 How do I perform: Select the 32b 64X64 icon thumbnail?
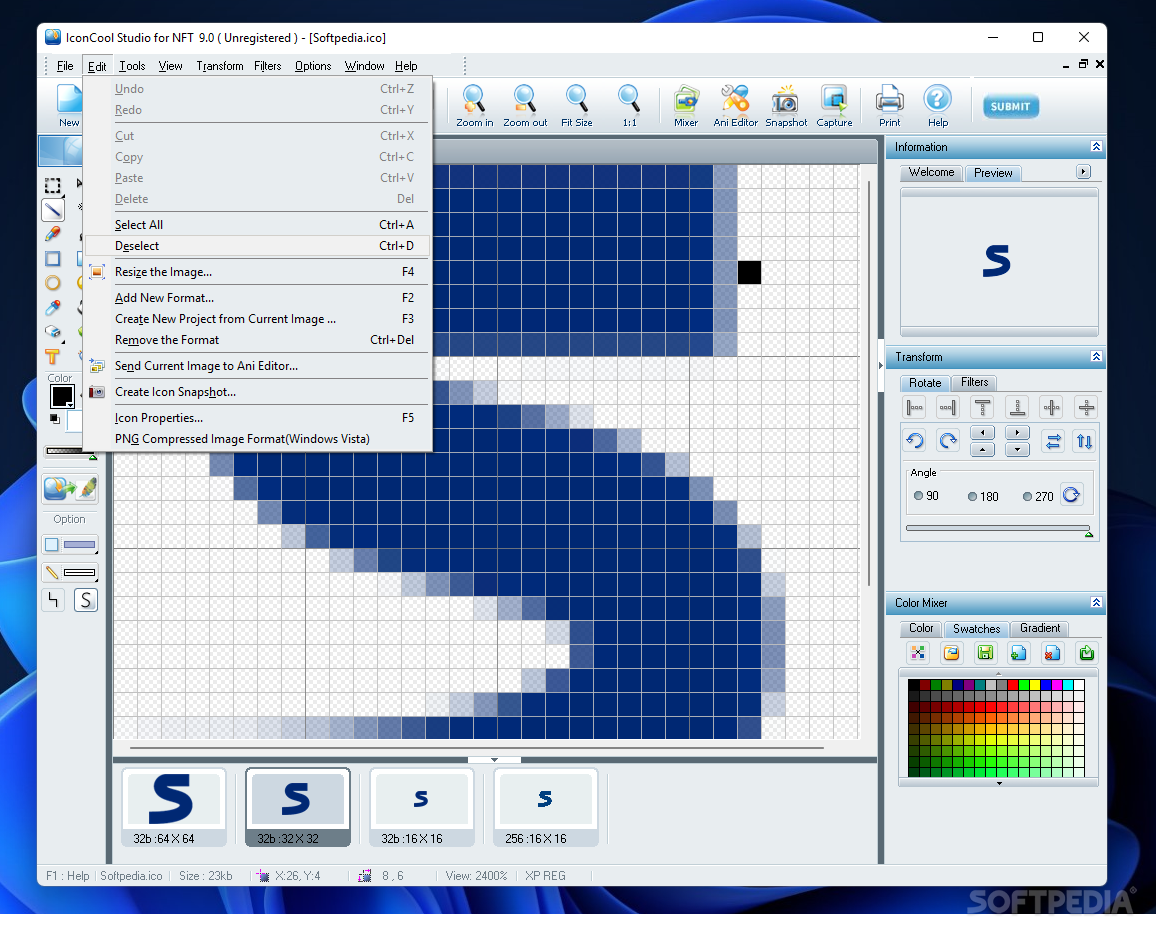174,807
